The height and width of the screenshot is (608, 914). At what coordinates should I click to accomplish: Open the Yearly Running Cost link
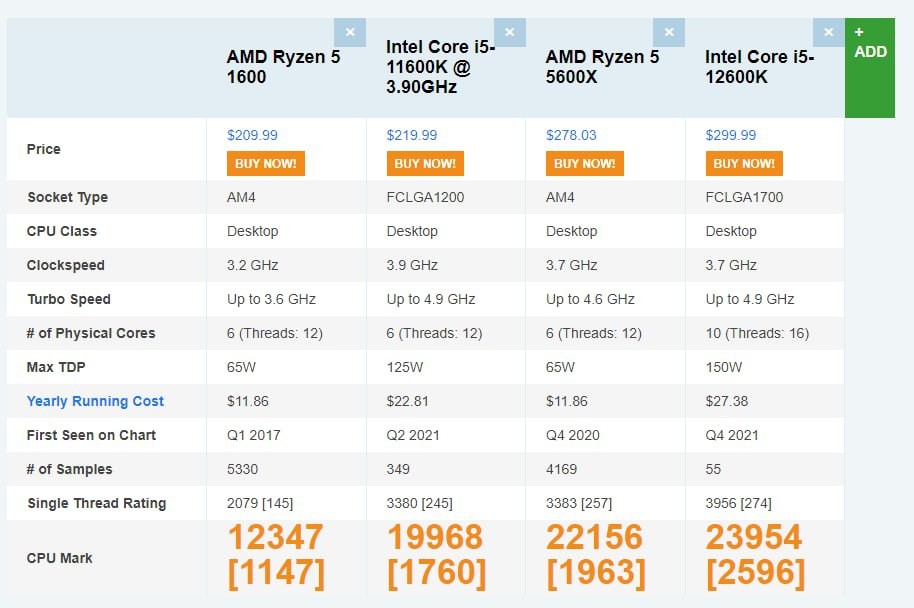pyautogui.click(x=95, y=401)
